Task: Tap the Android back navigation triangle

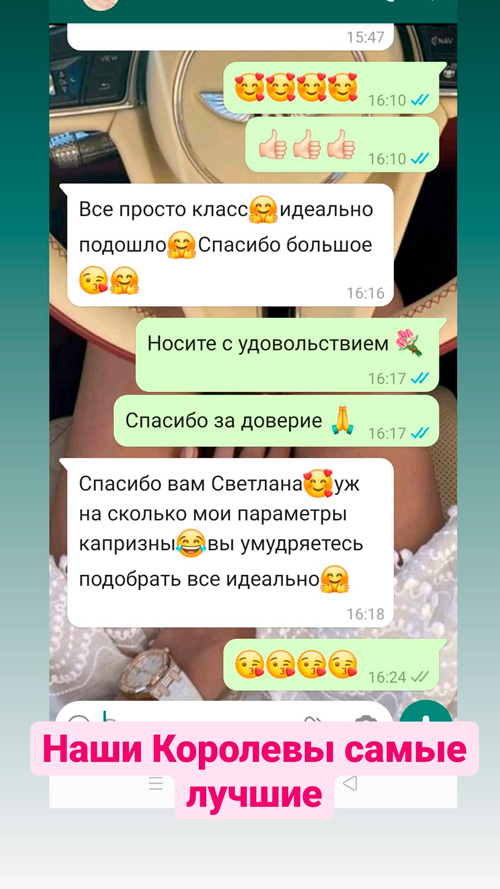Action: [350, 784]
